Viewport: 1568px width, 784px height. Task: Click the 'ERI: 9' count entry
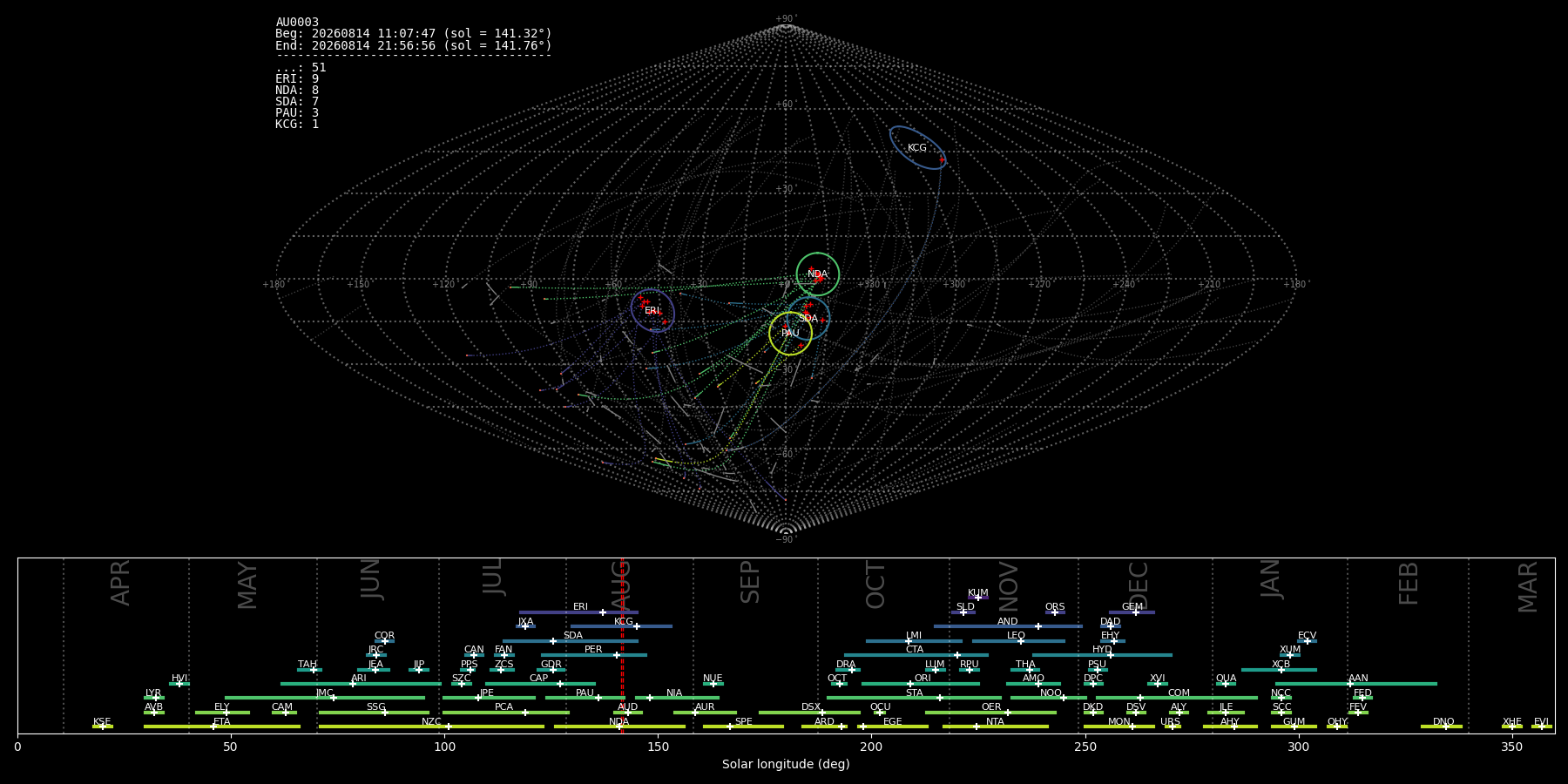pyautogui.click(x=297, y=79)
